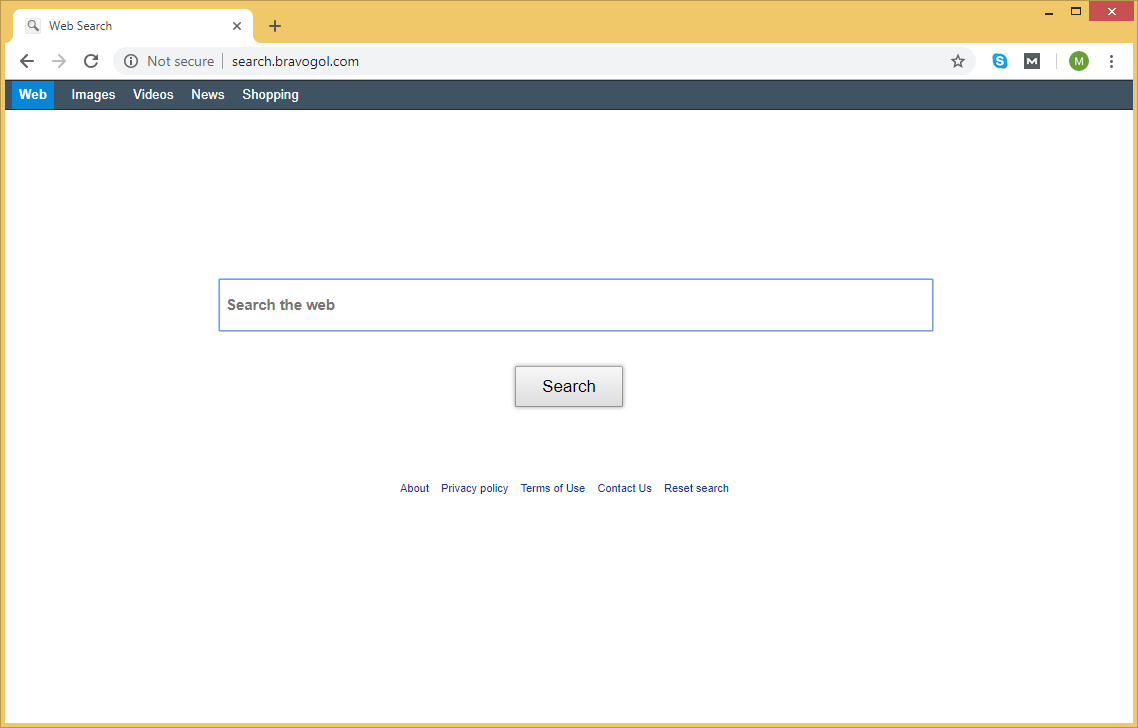1138x728 pixels.
Task: Click the browser back arrow
Action: pos(27,61)
